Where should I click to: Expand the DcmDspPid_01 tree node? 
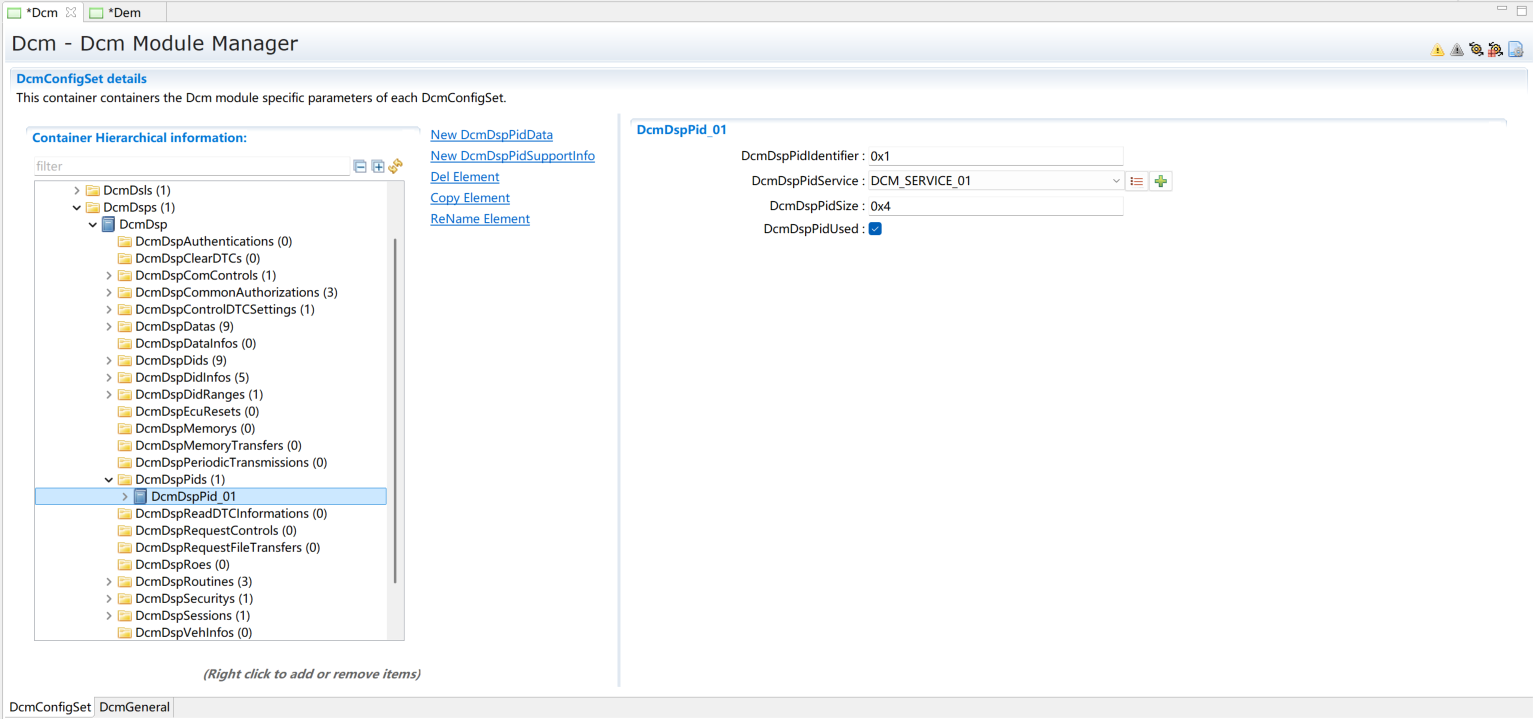[x=125, y=497]
